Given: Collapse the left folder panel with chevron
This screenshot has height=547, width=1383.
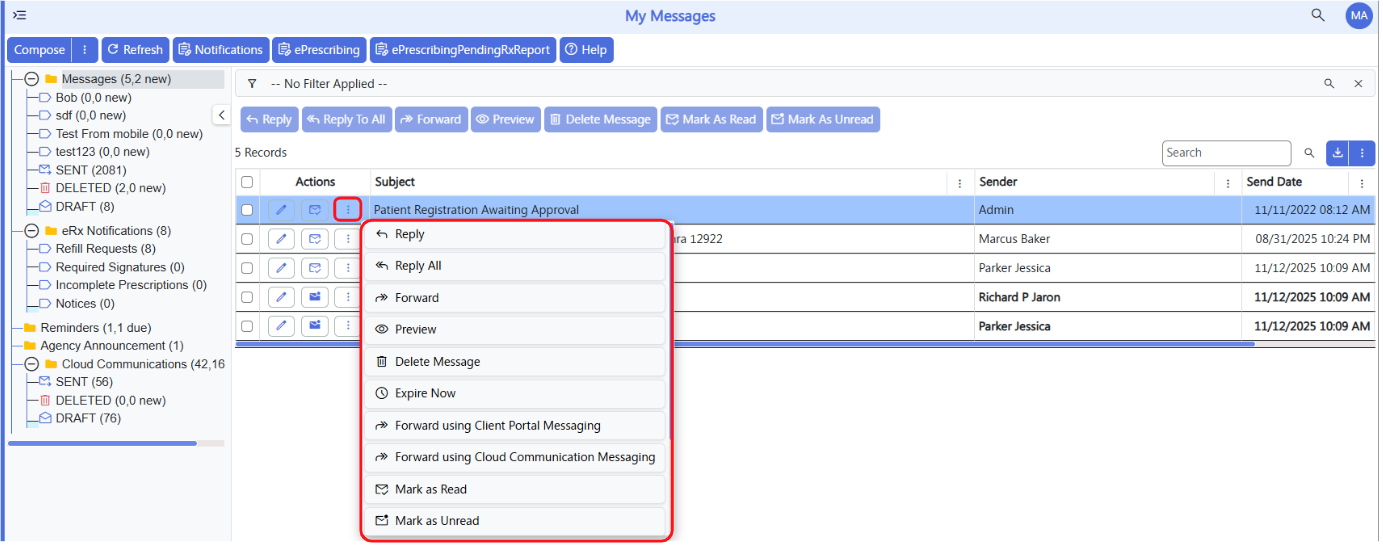Looking at the screenshot, I should tap(221, 115).
